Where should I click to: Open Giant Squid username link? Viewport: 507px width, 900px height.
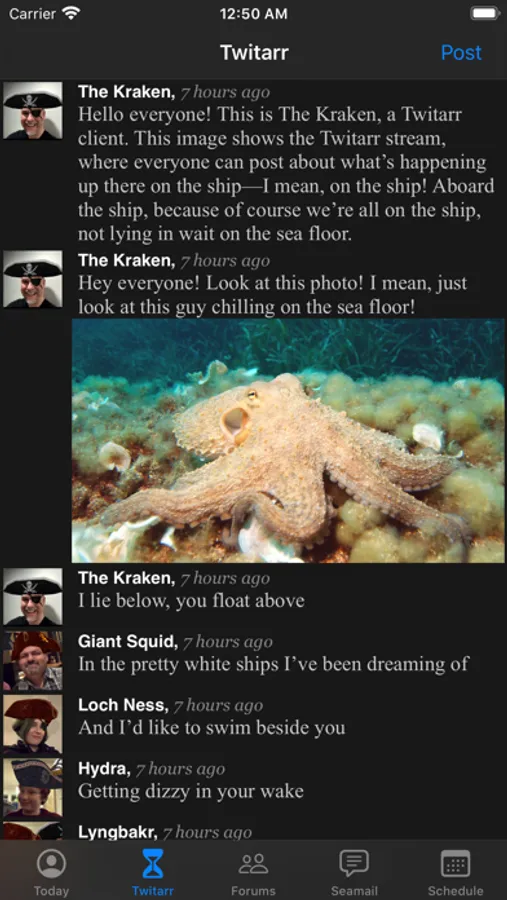point(127,642)
